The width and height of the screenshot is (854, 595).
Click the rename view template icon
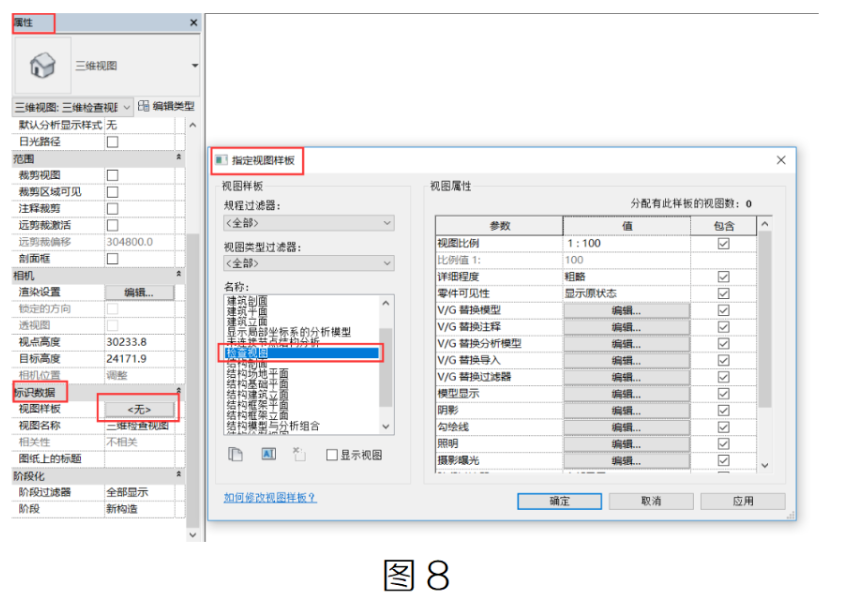pyautogui.click(x=269, y=454)
